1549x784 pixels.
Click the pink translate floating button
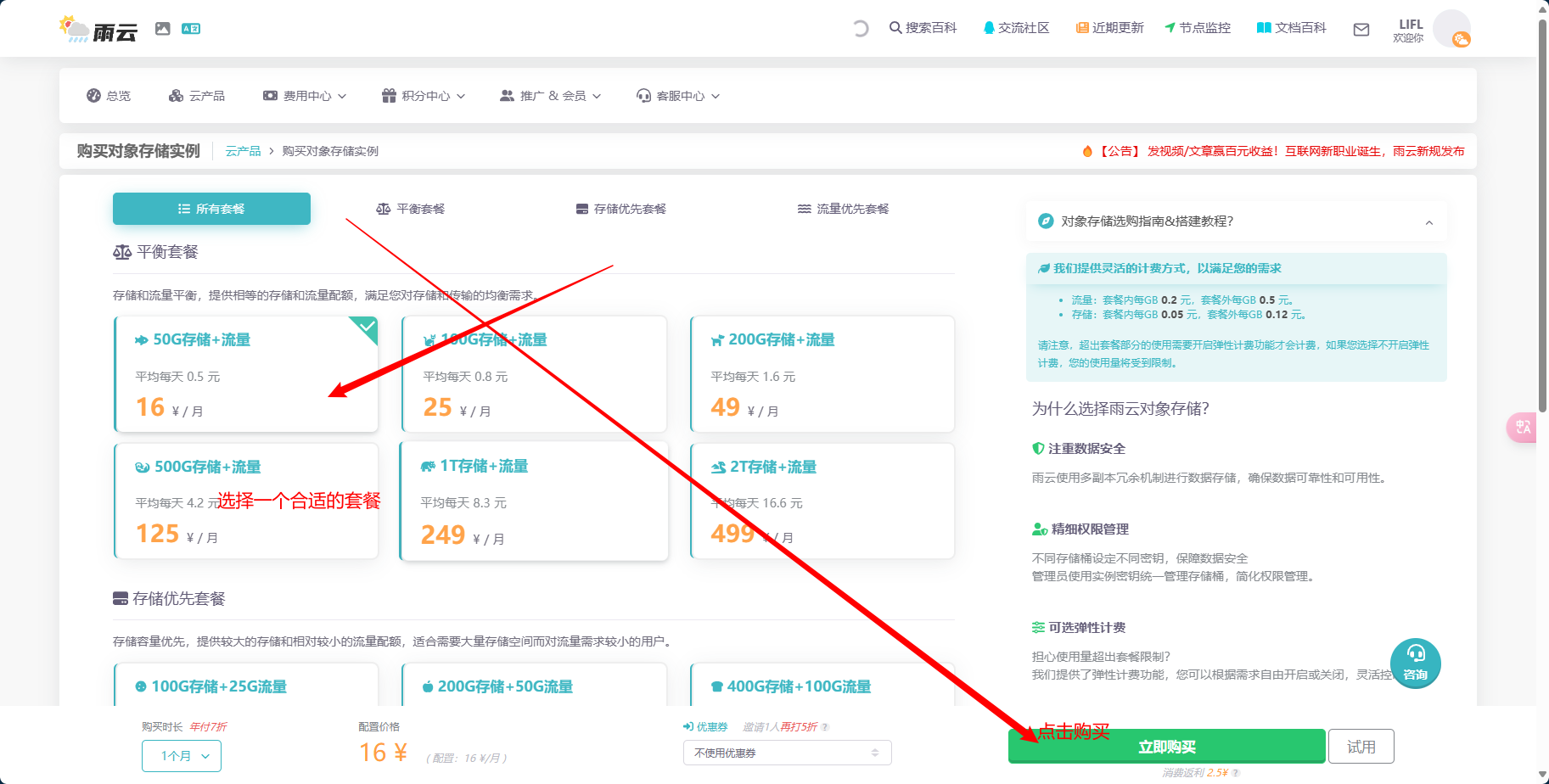(1524, 427)
